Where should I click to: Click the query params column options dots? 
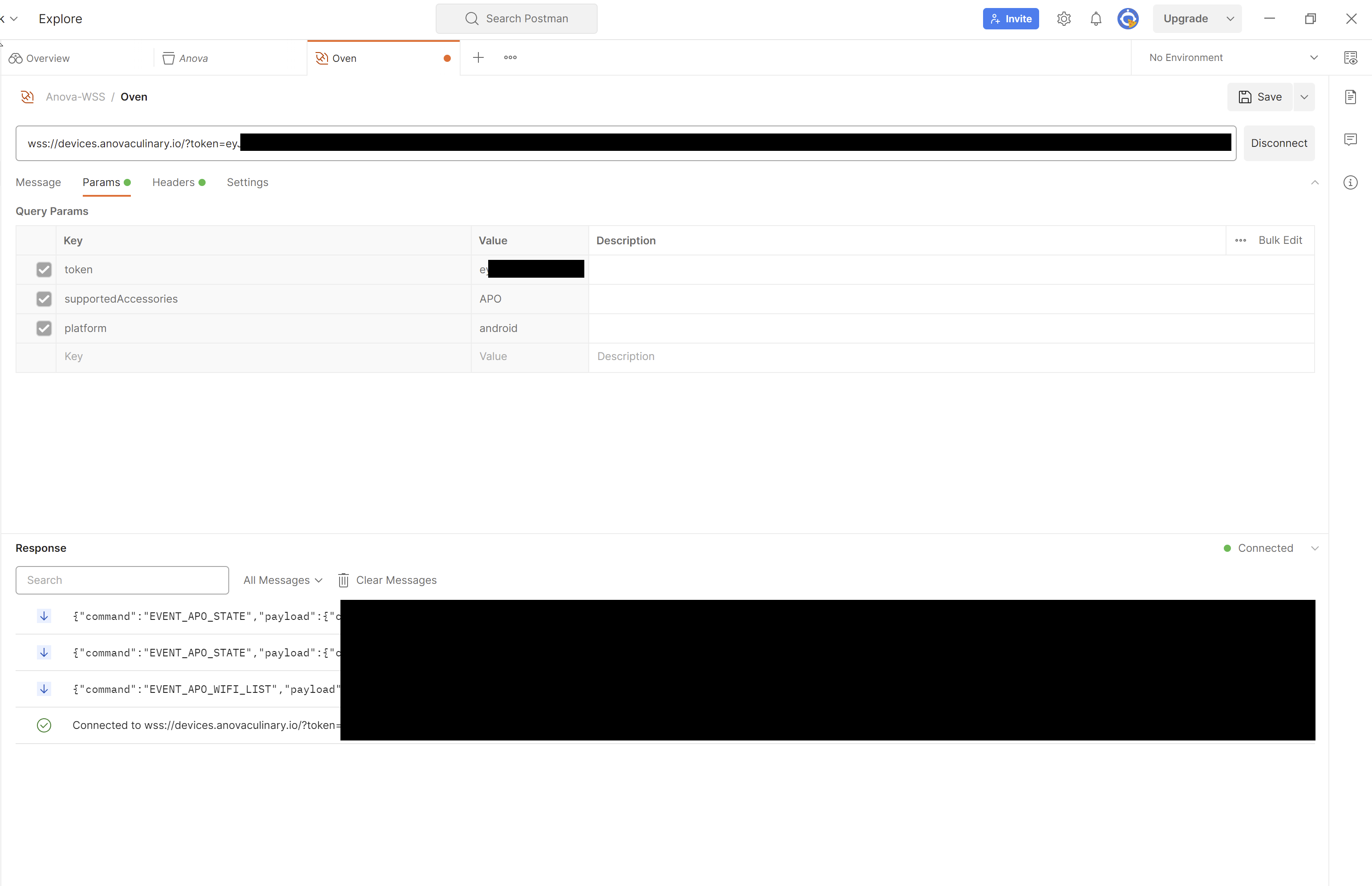tap(1240, 240)
